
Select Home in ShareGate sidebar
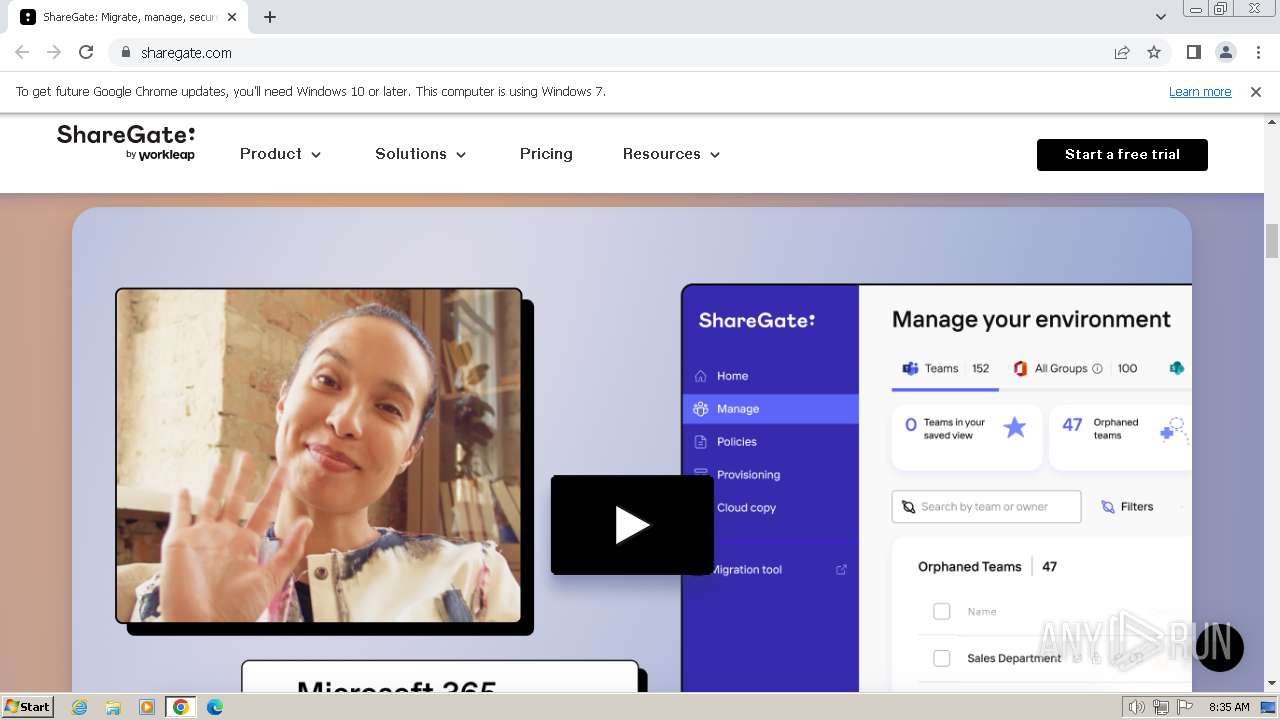[x=732, y=376]
